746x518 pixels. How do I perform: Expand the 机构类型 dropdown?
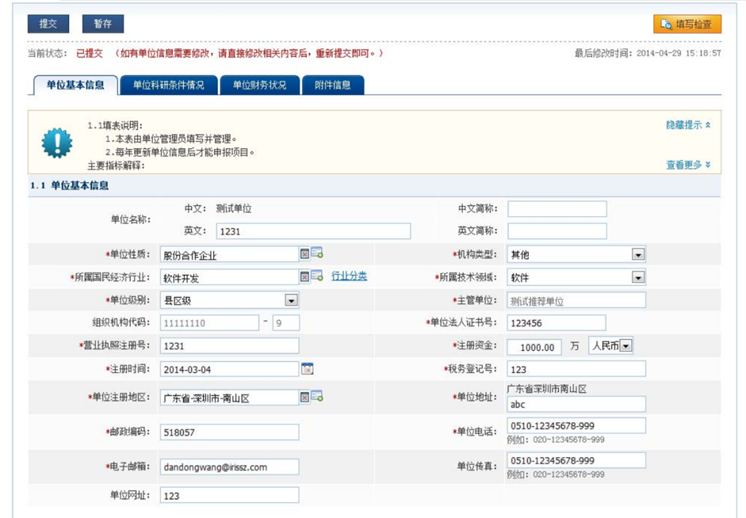[x=638, y=254]
